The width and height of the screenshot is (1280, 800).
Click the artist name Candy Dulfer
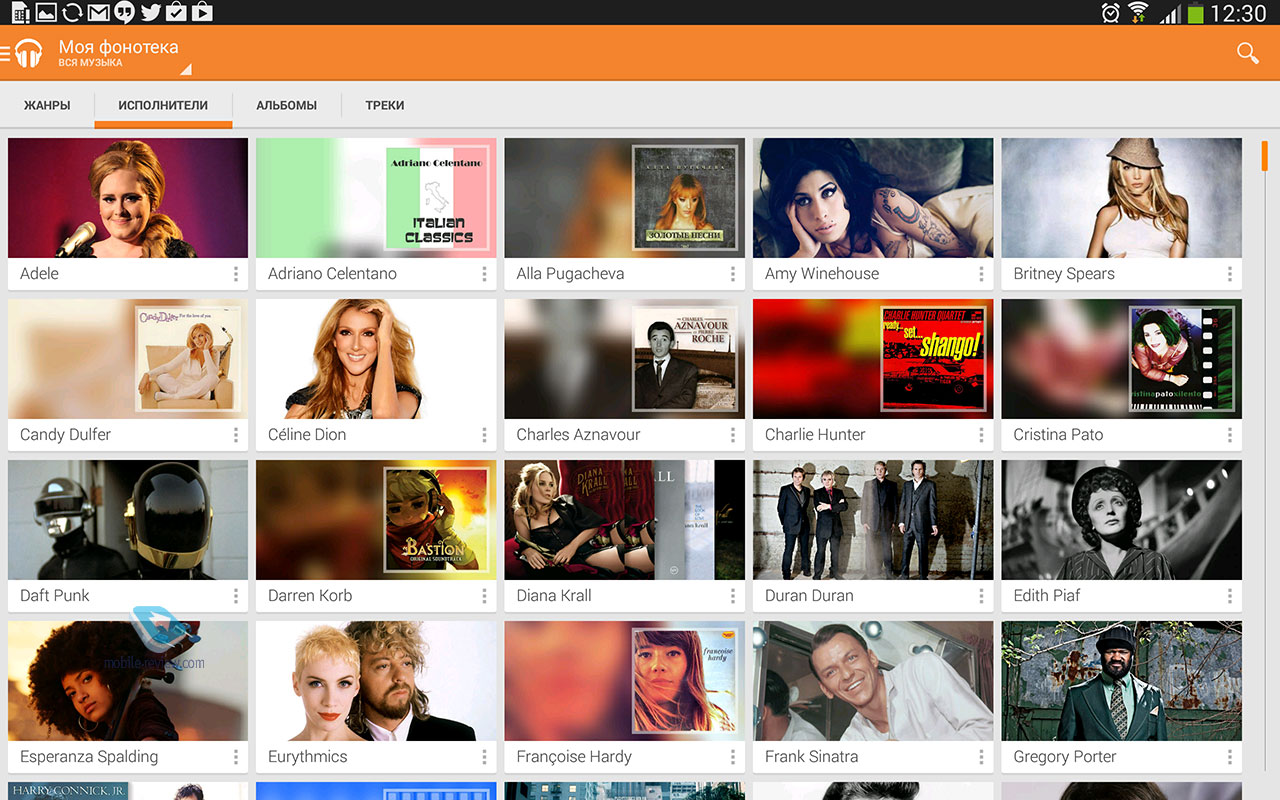(65, 435)
